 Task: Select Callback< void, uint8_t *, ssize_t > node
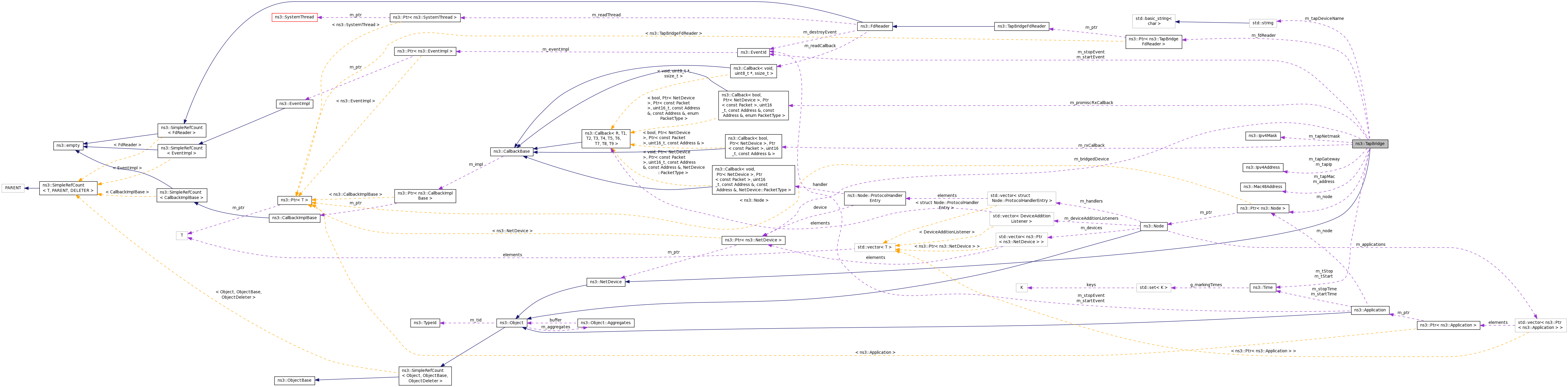click(x=754, y=71)
